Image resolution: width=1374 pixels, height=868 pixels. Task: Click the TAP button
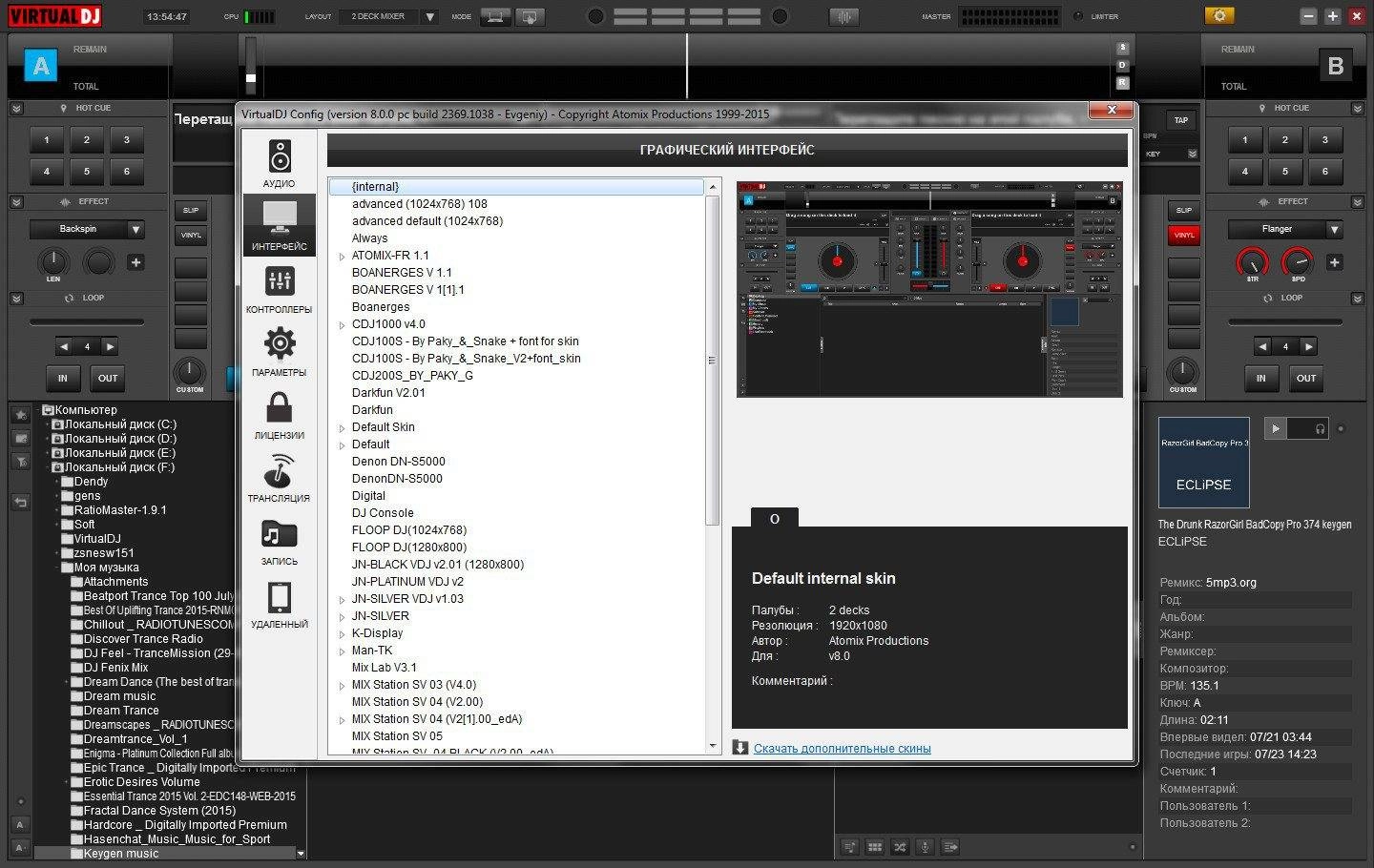pos(1181,120)
